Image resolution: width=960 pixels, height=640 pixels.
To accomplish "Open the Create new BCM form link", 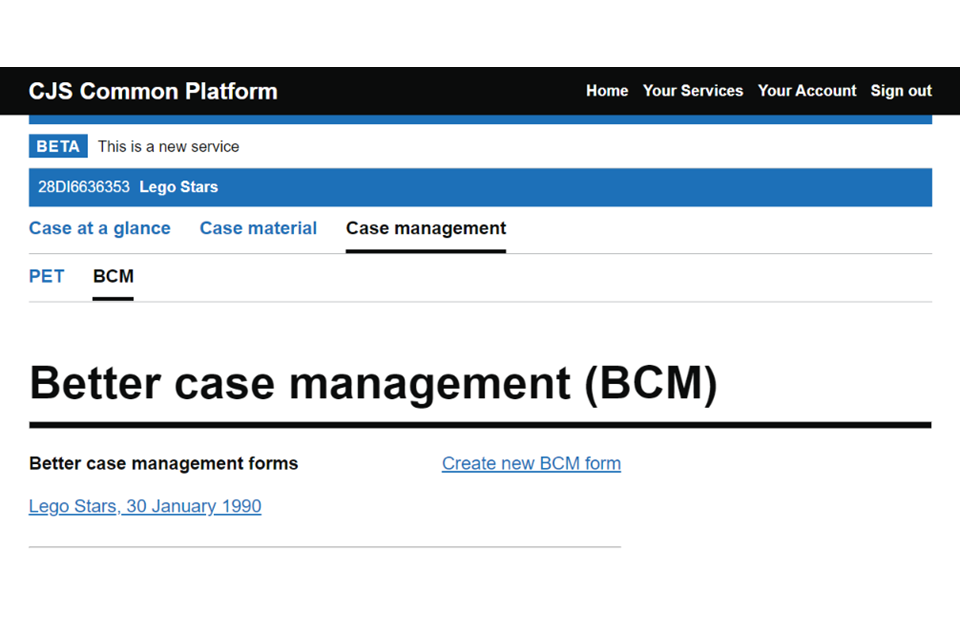I will pos(531,463).
